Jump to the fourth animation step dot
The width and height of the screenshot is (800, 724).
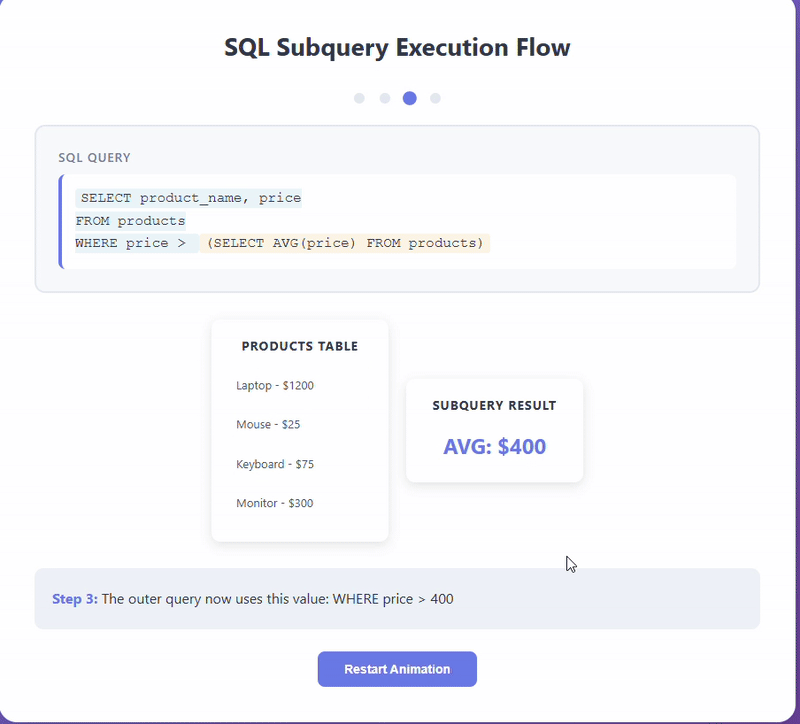point(435,98)
